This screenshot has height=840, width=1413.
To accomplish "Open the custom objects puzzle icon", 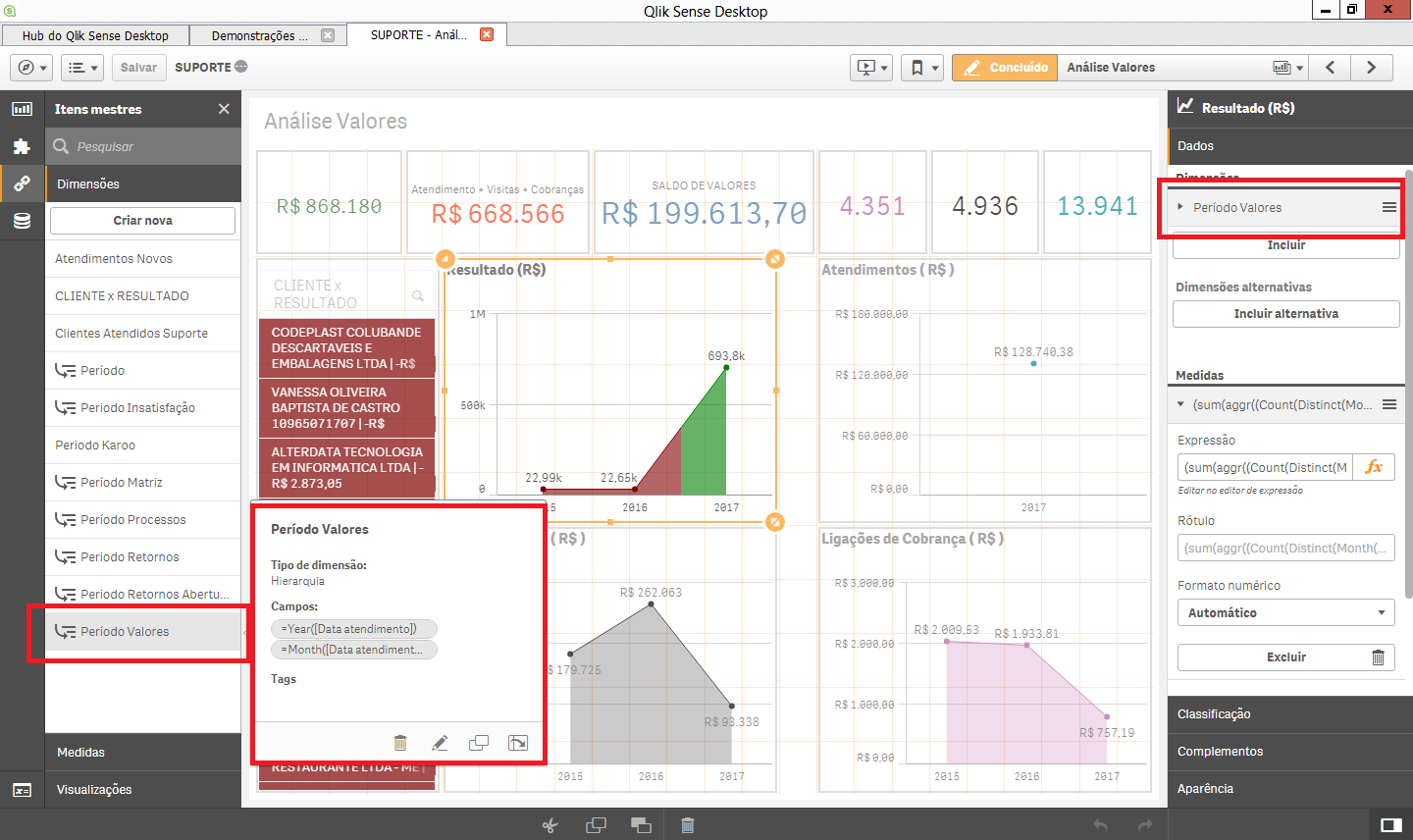I will (x=22, y=146).
